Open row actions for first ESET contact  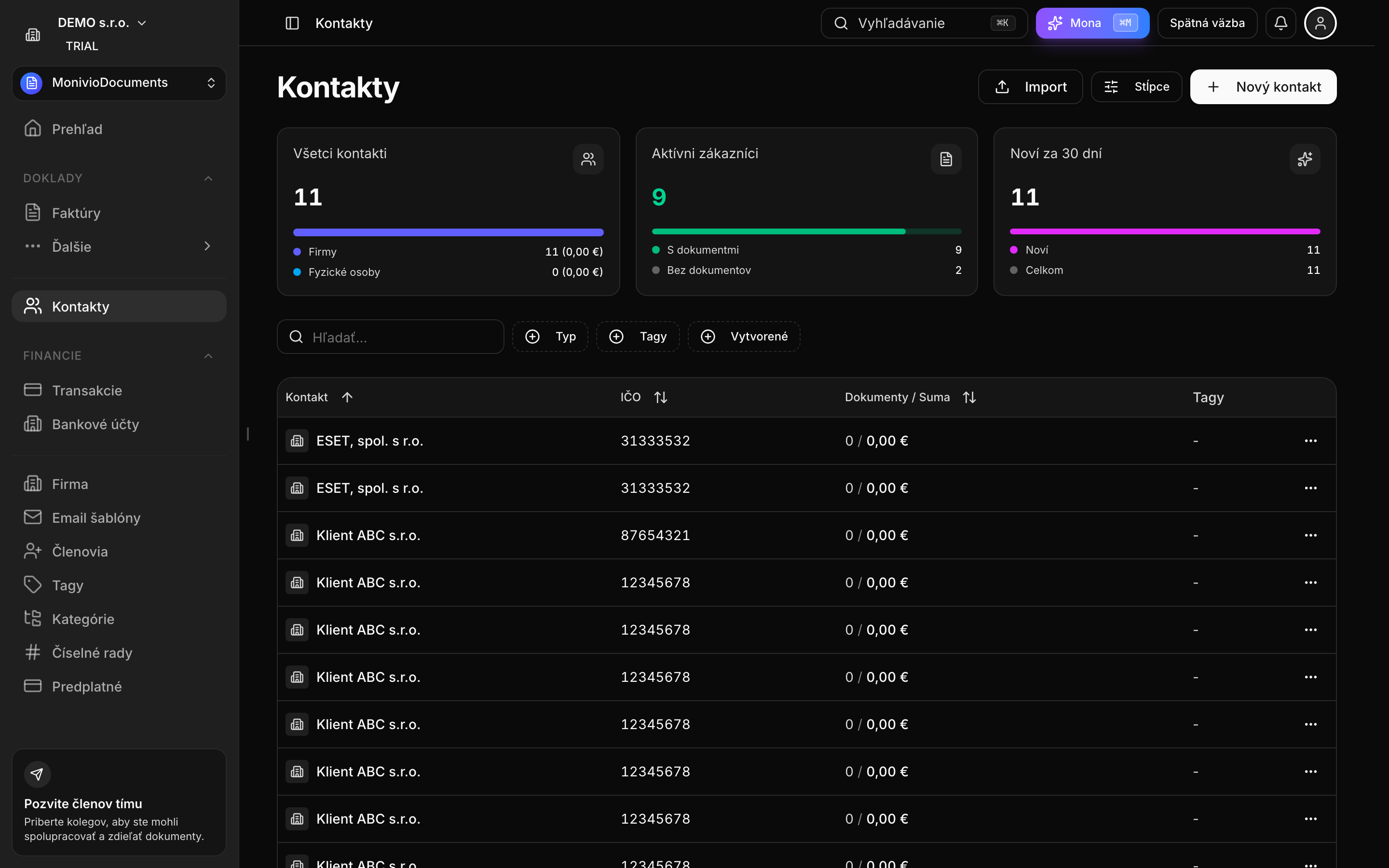[x=1310, y=441]
